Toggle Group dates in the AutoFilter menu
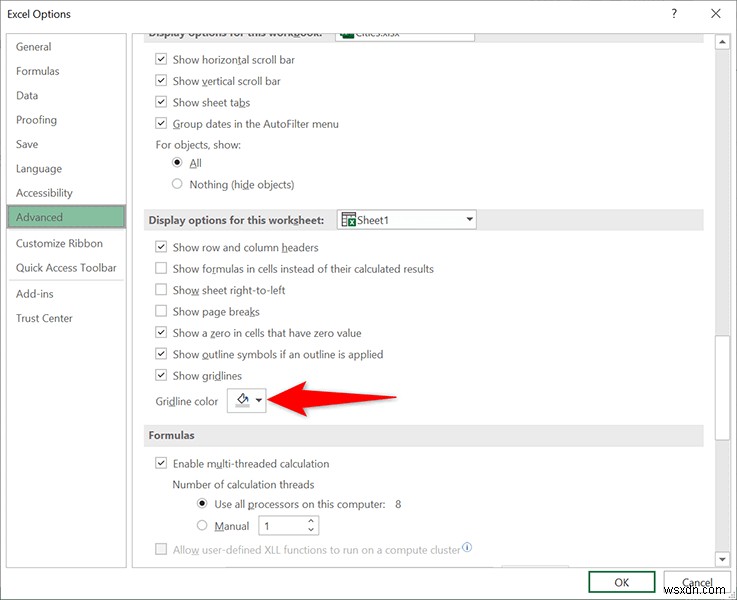The width and height of the screenshot is (737, 600). [161, 124]
